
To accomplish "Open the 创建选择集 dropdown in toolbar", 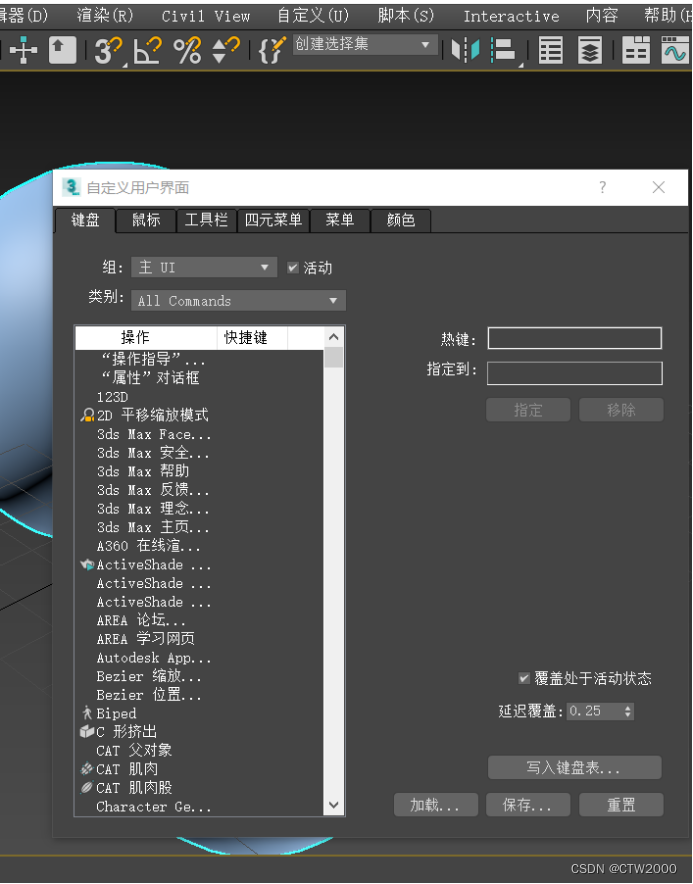I will [365, 45].
